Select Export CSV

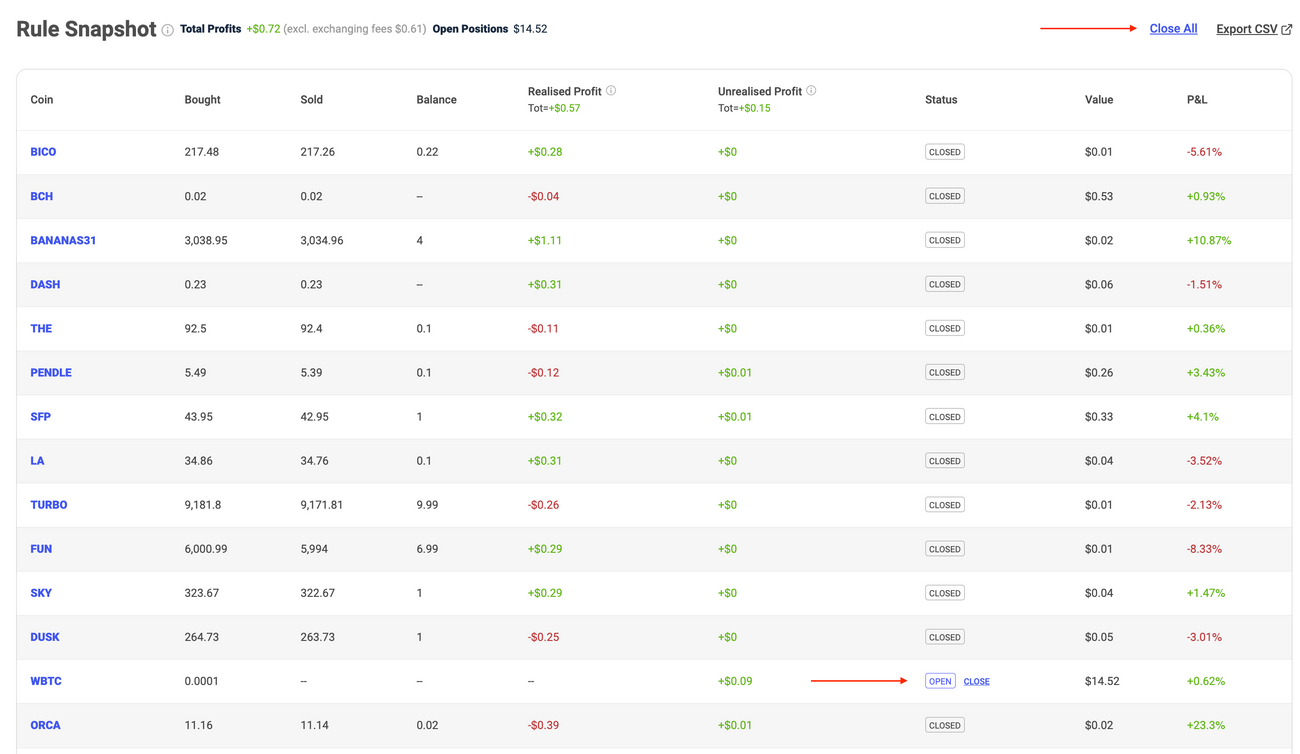coord(1247,28)
